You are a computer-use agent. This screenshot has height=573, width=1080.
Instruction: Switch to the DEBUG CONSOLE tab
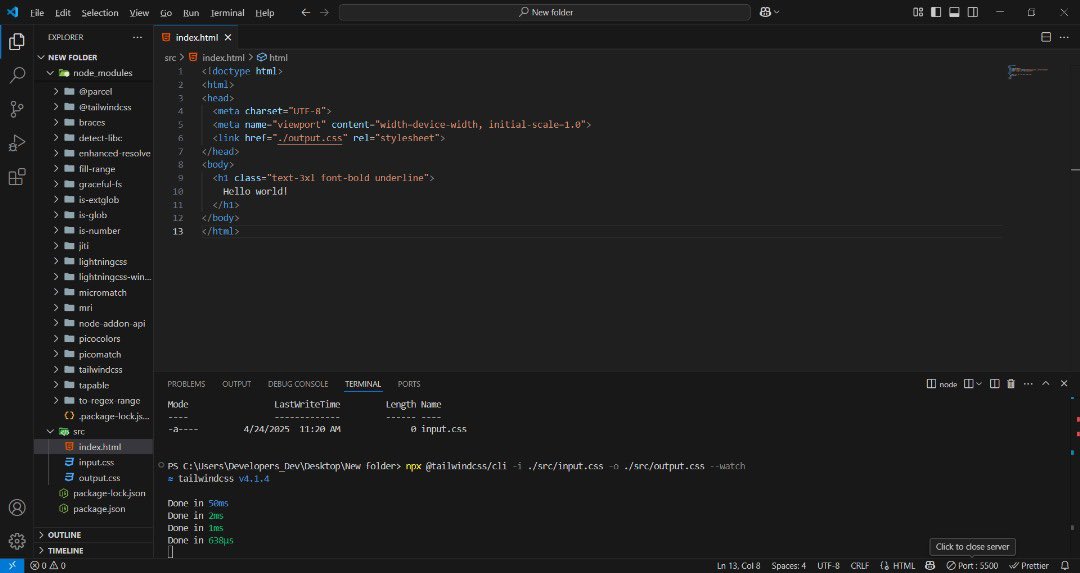coord(298,384)
